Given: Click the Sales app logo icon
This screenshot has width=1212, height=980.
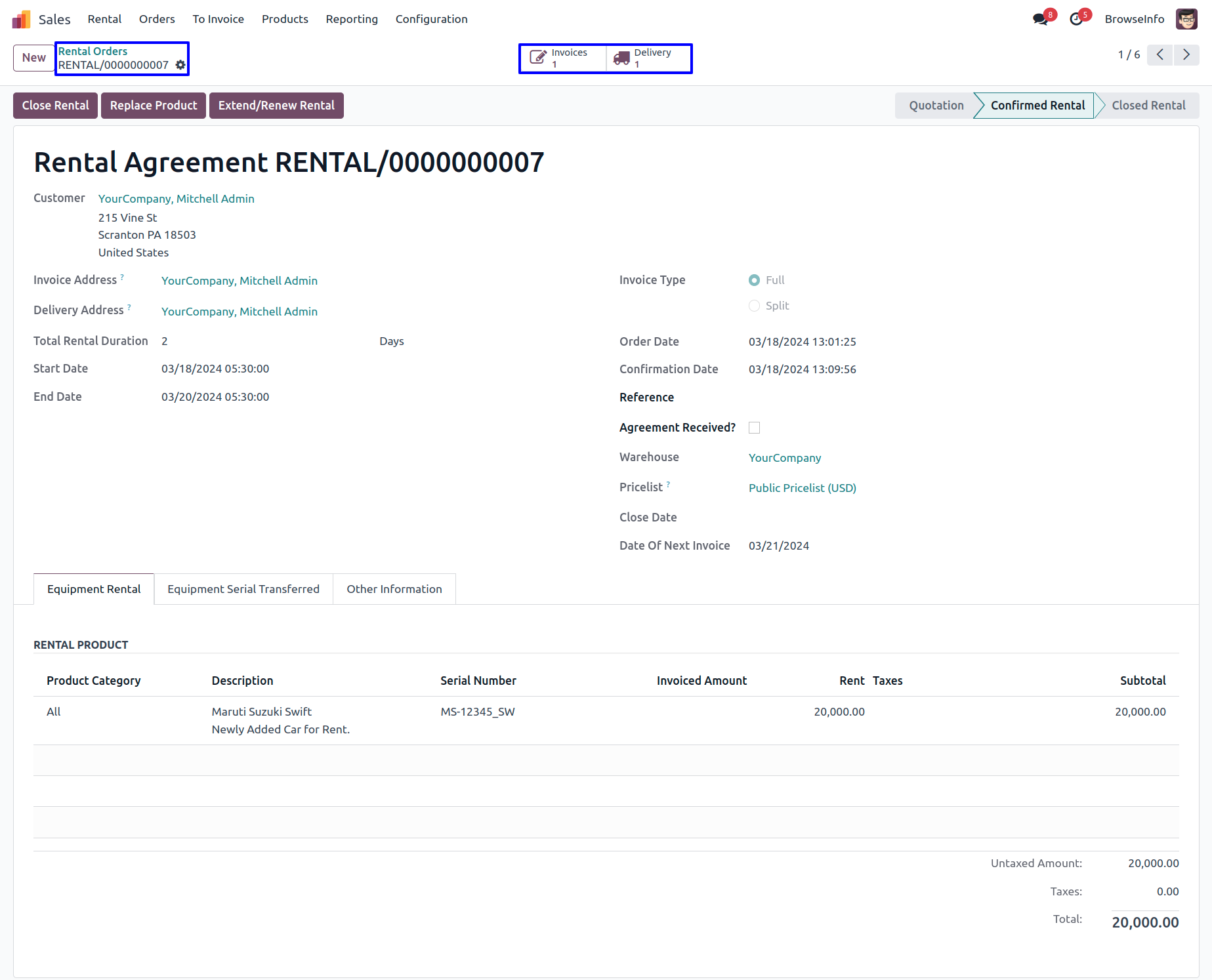Looking at the screenshot, I should 21,19.
